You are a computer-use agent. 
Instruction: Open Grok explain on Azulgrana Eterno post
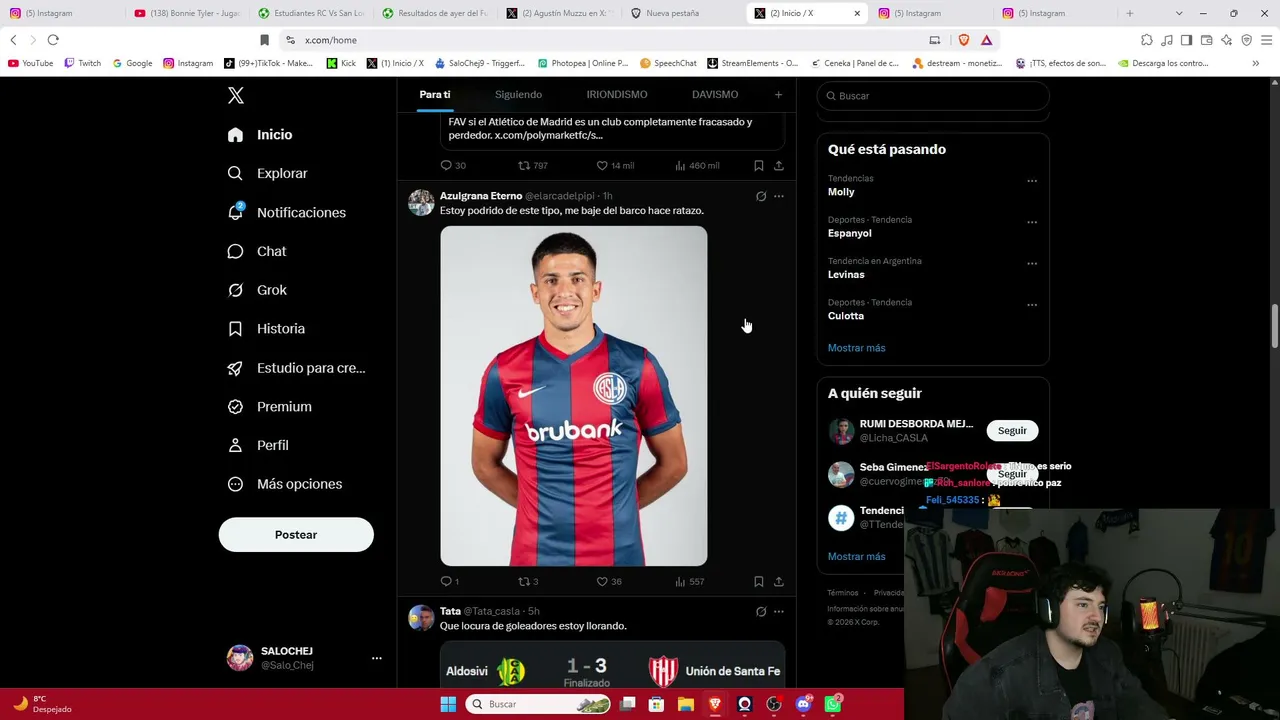761,196
